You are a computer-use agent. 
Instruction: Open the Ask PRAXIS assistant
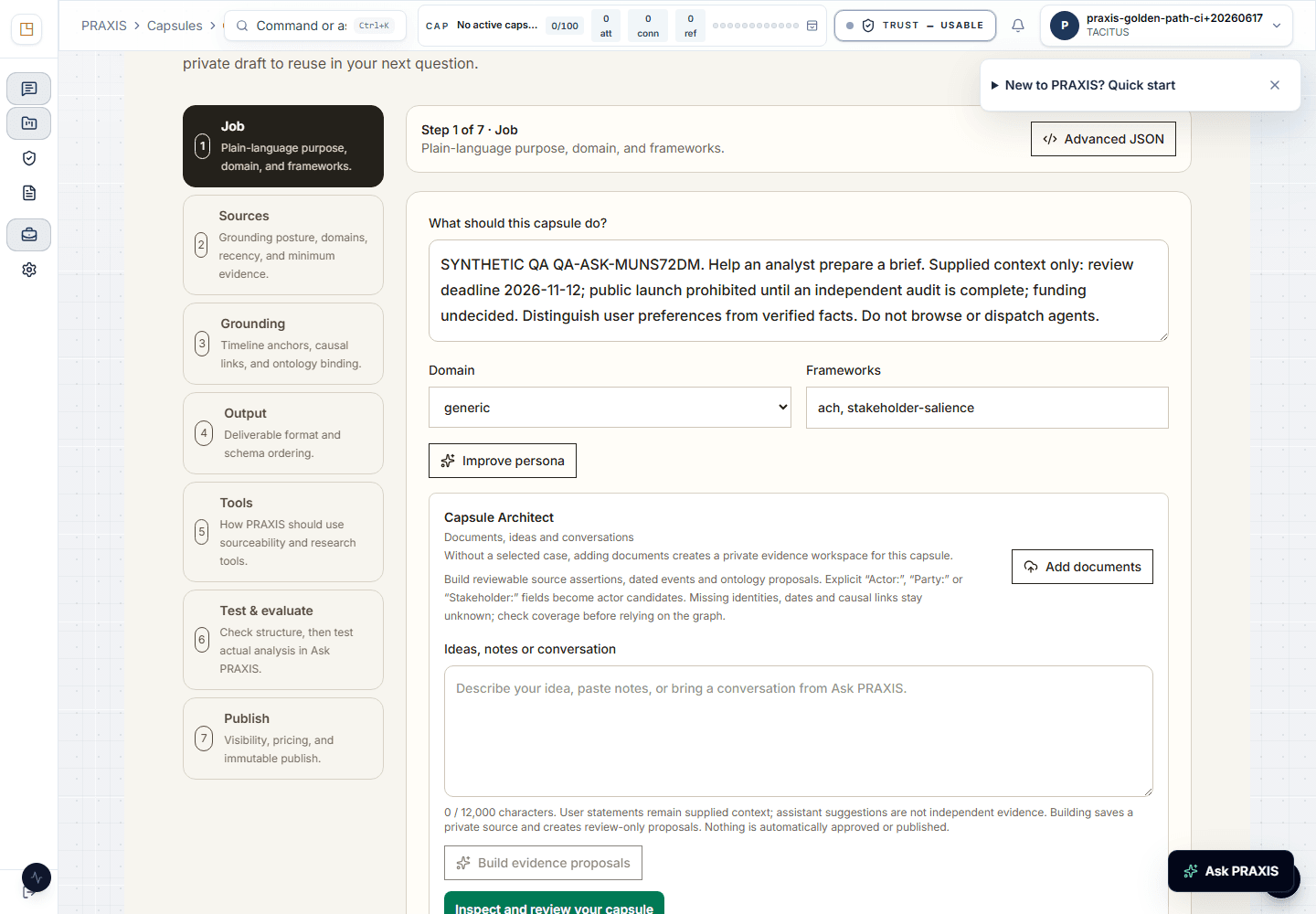1231,871
